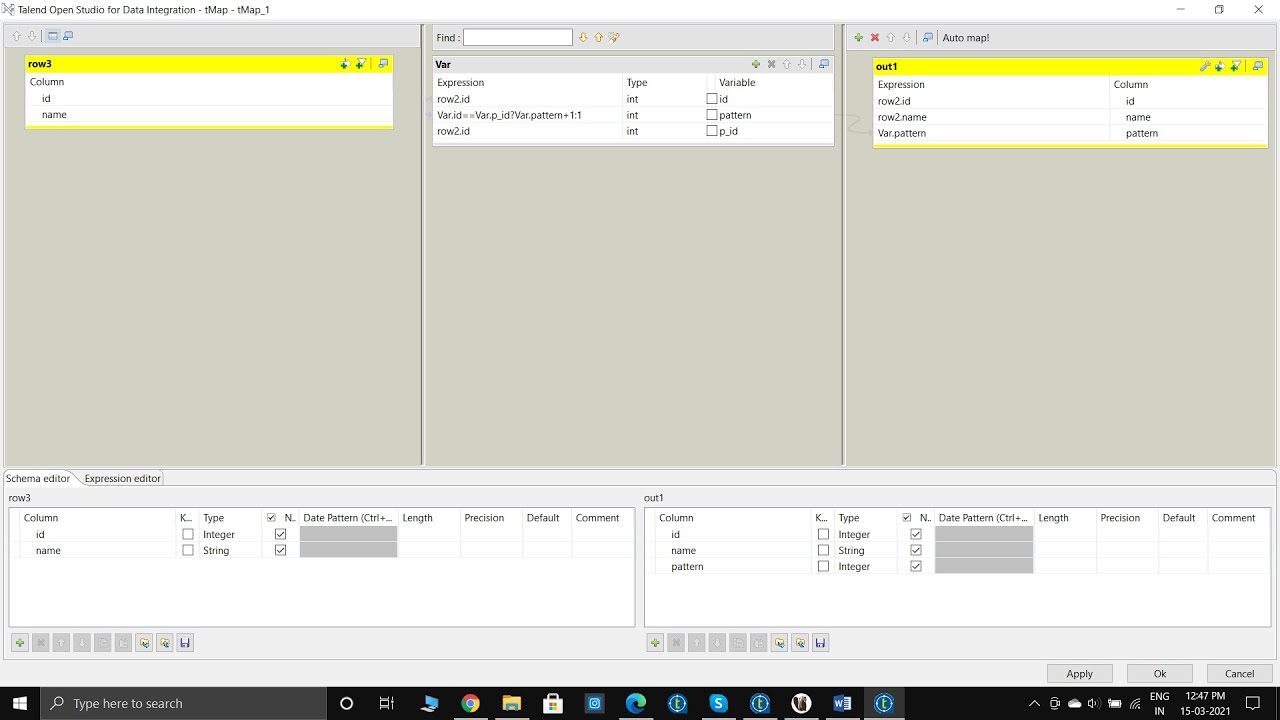Click the Apply button

point(1080,673)
